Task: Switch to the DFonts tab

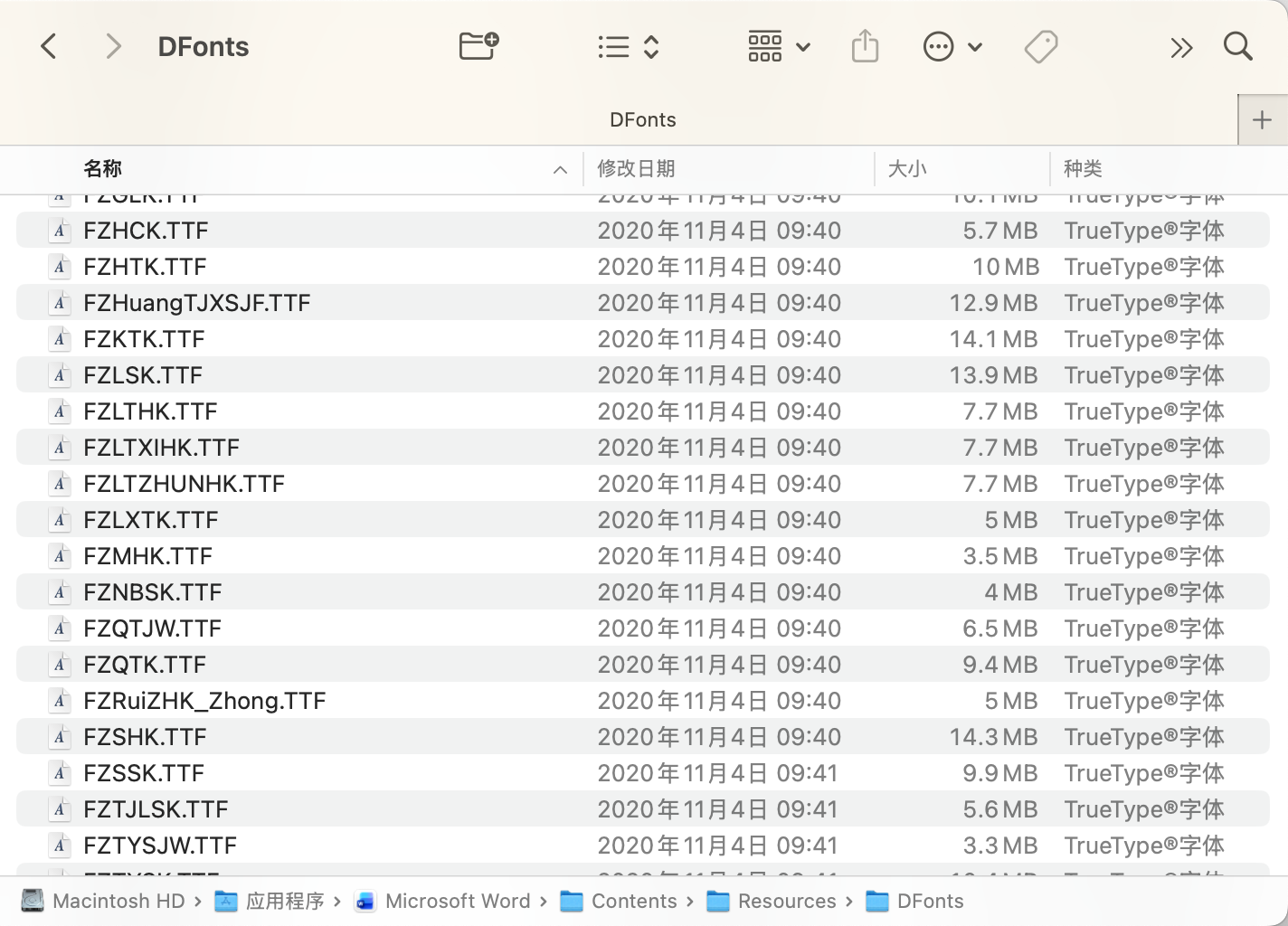Action: [x=642, y=118]
